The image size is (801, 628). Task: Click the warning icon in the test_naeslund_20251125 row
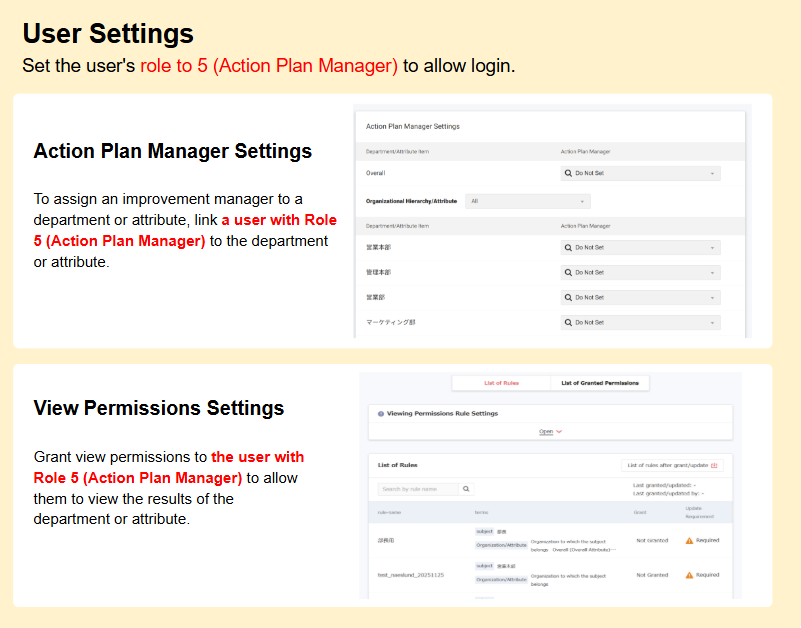(689, 575)
